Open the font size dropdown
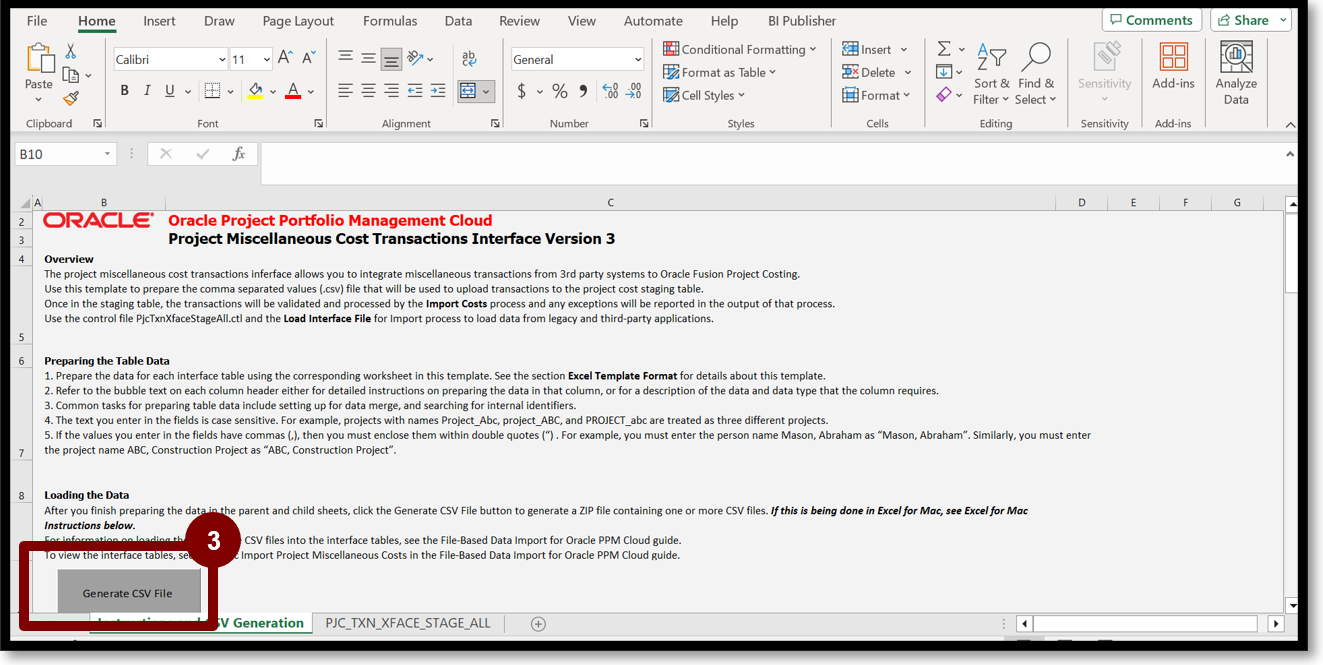This screenshot has width=1323, height=665. [x=266, y=60]
